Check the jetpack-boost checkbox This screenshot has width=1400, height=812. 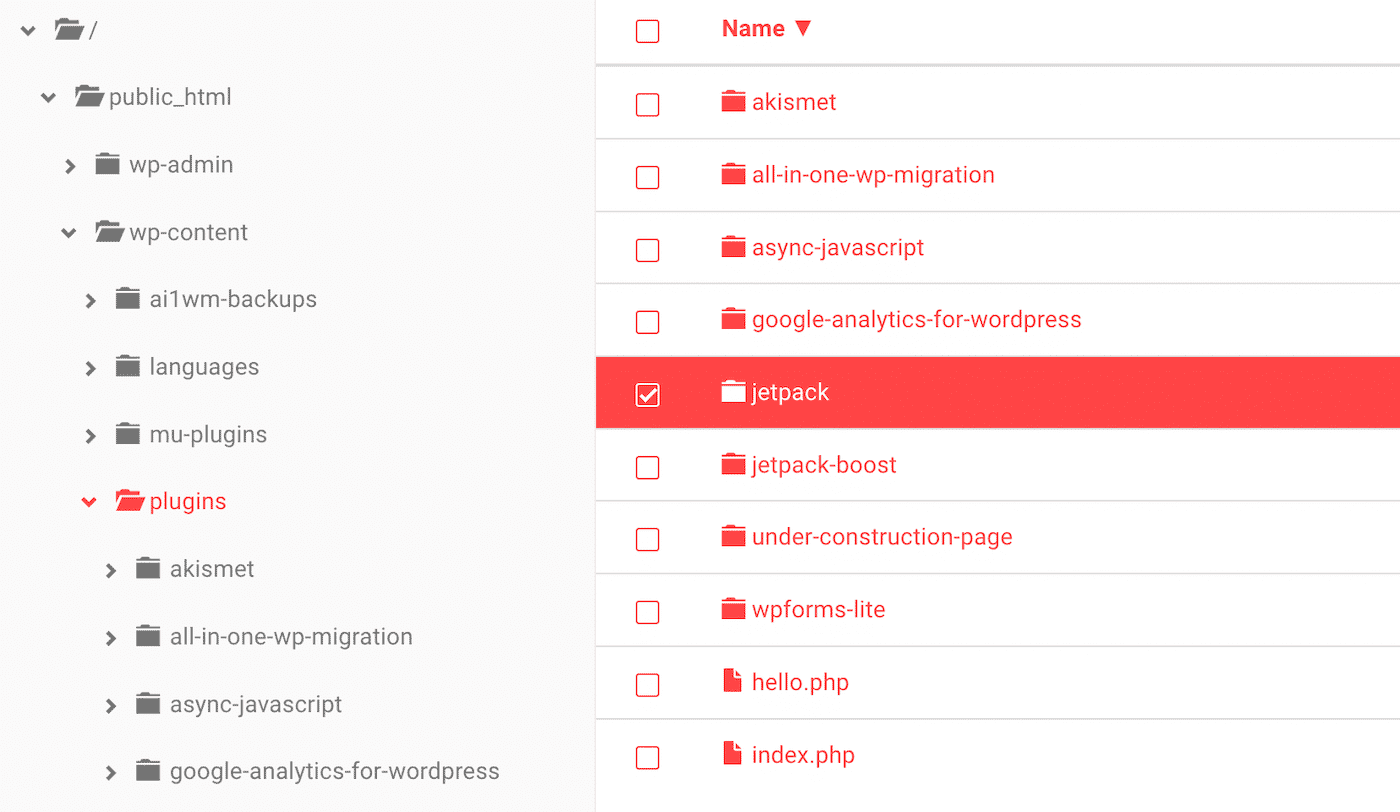[648, 467]
